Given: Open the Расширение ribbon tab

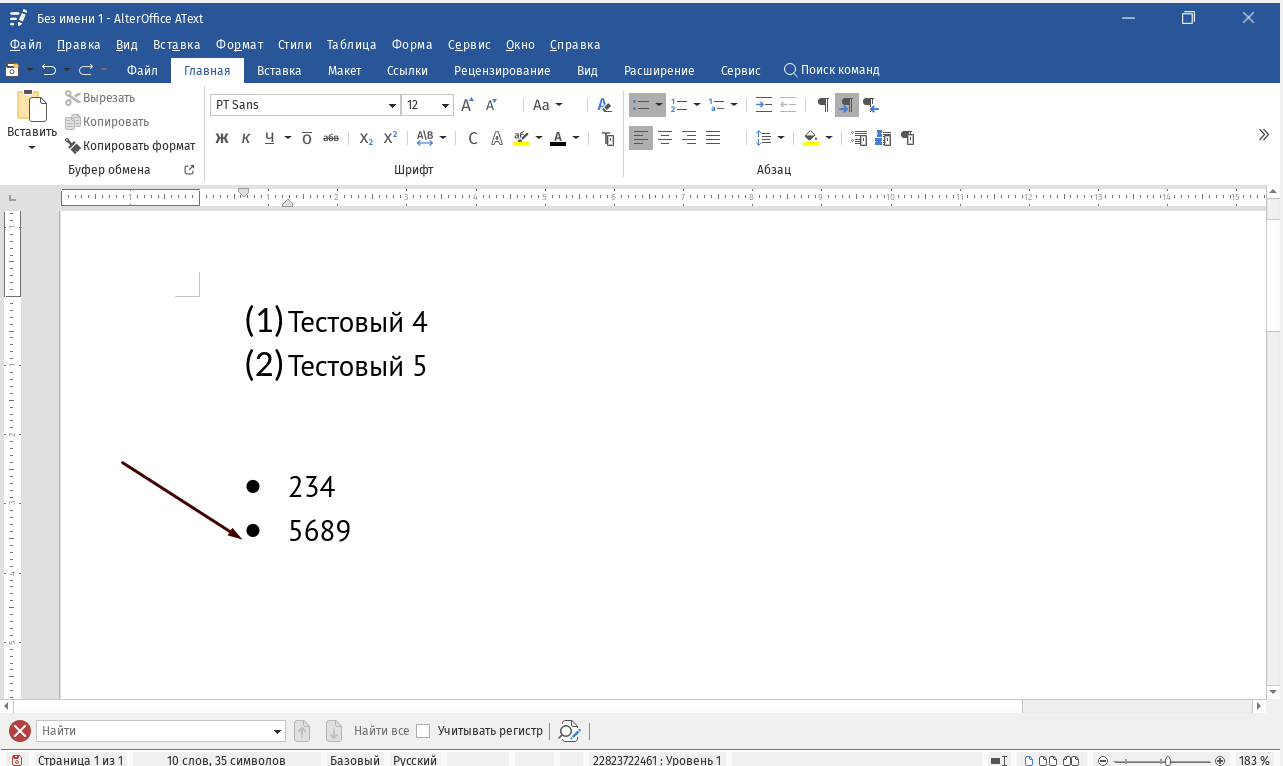Looking at the screenshot, I should pos(659,71).
